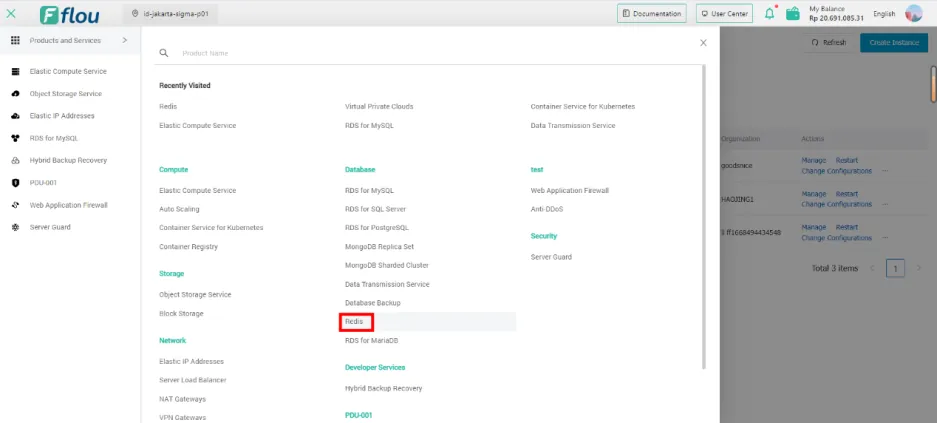The height and width of the screenshot is (423, 937).
Task: Open Database Backup link
Action: point(372,303)
